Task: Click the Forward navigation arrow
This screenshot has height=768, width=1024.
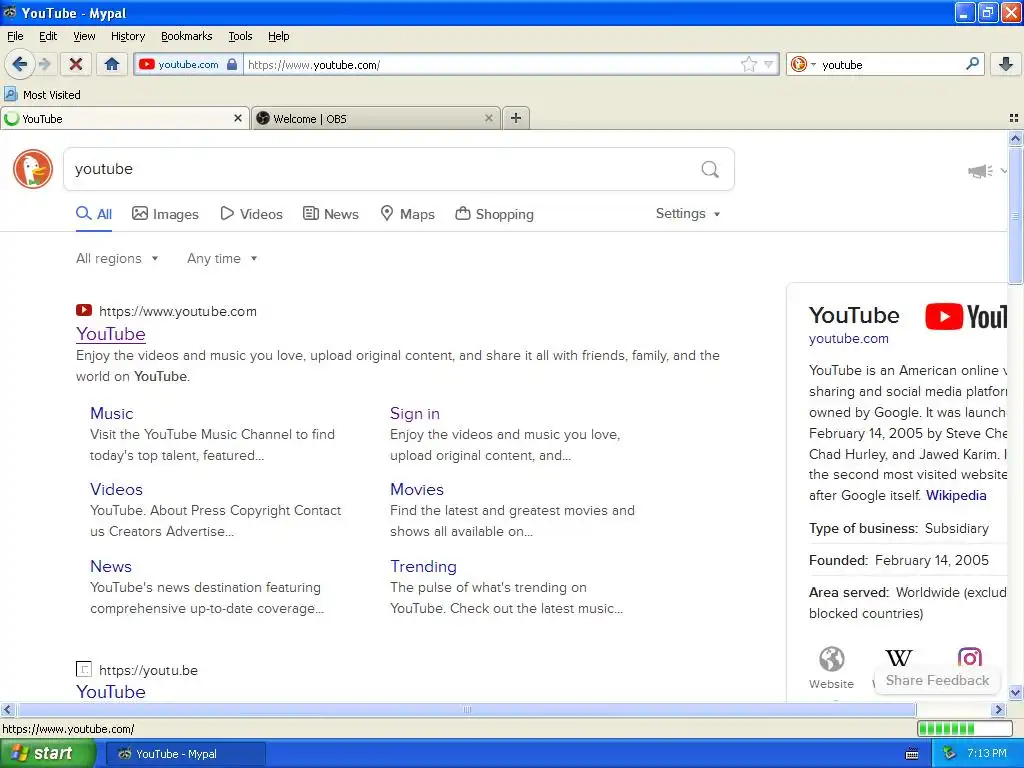Action: point(44,64)
